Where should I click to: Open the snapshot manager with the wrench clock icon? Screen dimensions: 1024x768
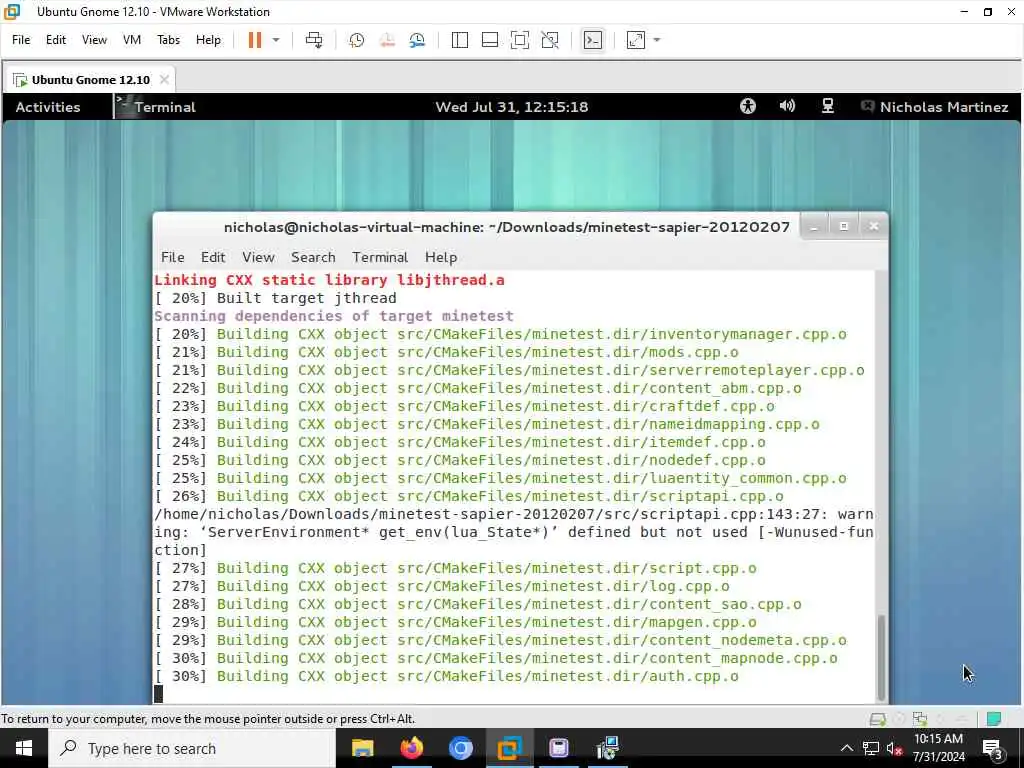(x=417, y=40)
